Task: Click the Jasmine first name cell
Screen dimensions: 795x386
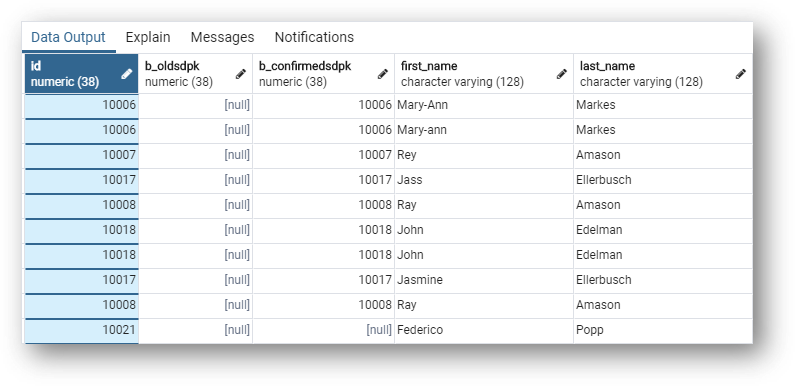Action: click(x=484, y=280)
